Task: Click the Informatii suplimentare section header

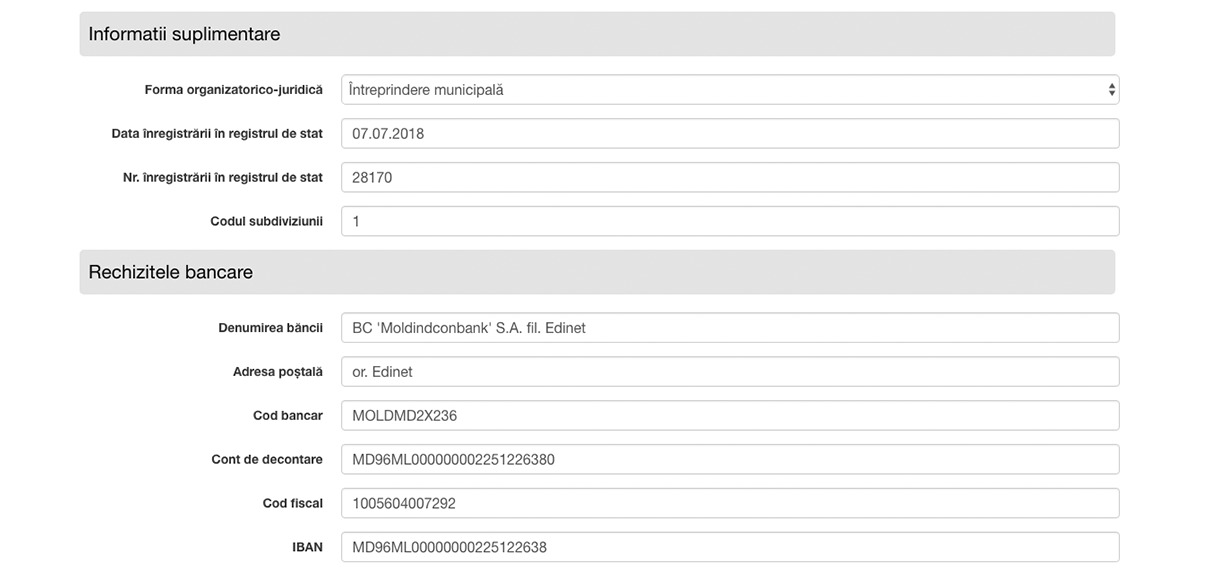Action: [x=597, y=34]
